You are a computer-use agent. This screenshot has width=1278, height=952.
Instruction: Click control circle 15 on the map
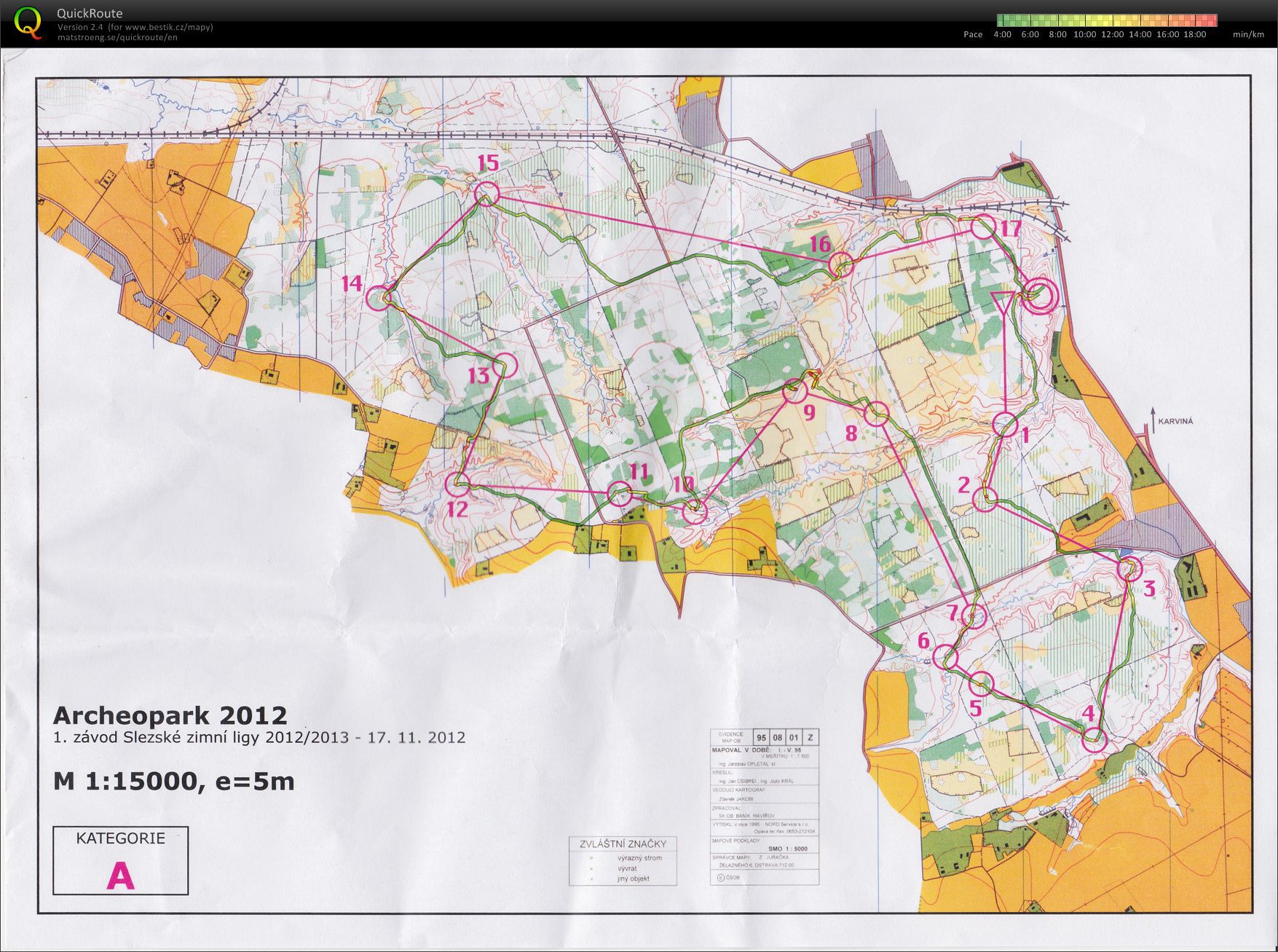pyautogui.click(x=486, y=194)
